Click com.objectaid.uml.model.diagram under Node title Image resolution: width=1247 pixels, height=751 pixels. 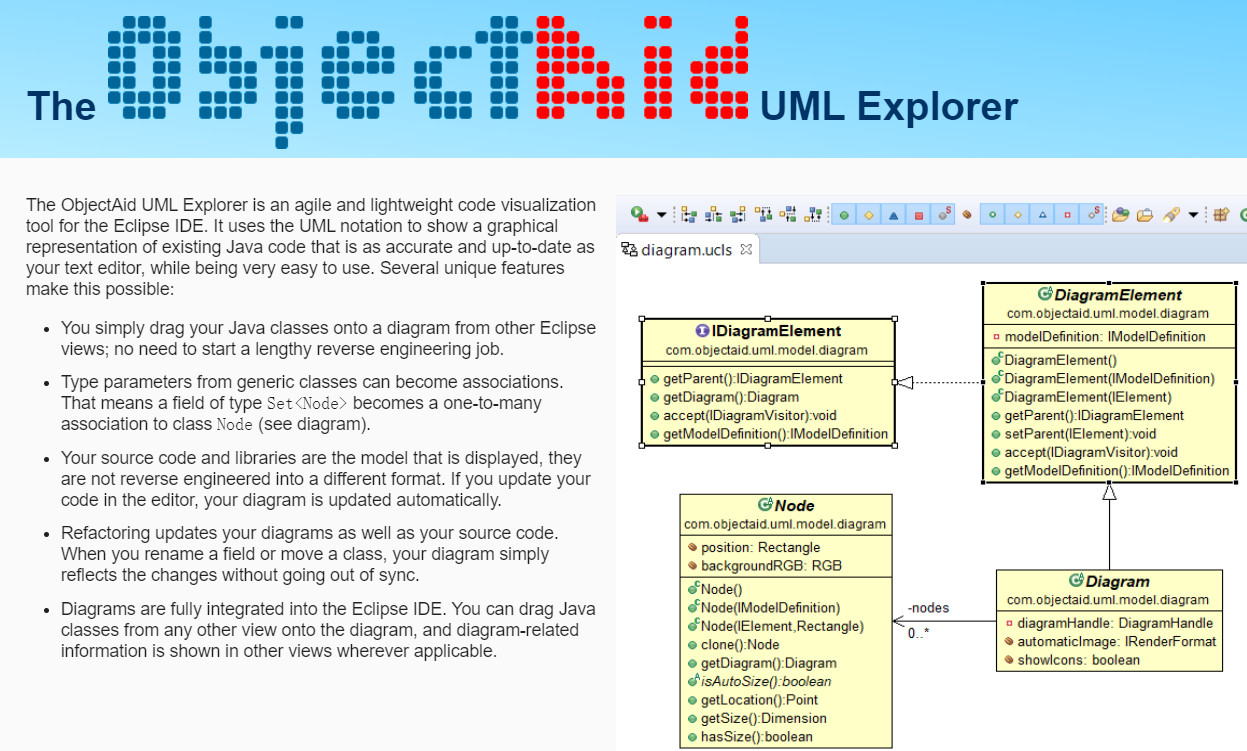[785, 524]
